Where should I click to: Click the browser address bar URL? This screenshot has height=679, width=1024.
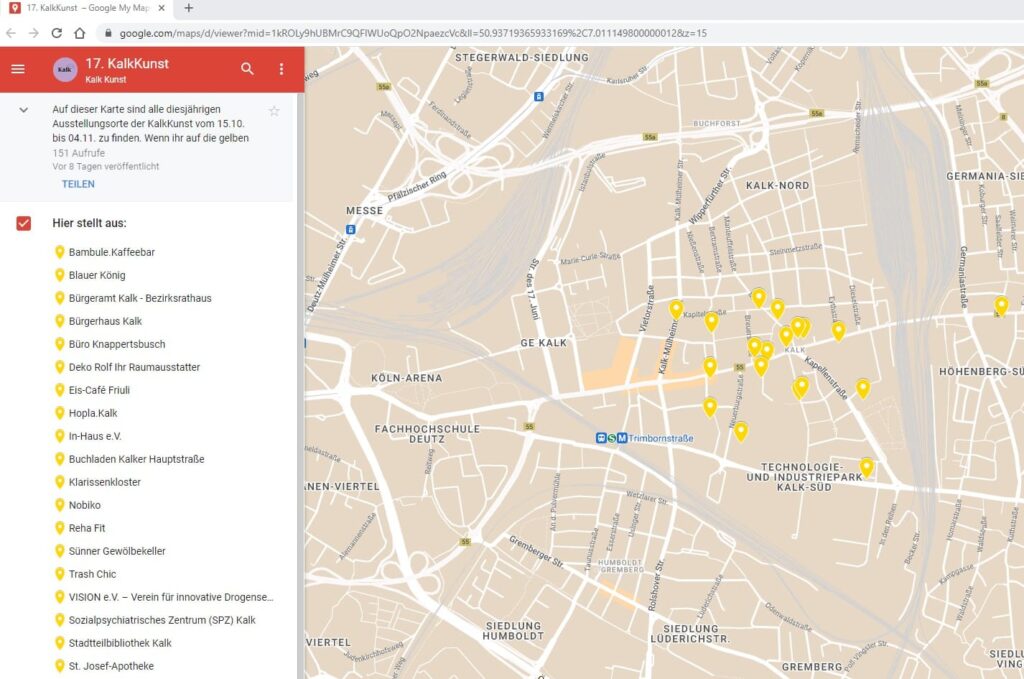pyautogui.click(x=413, y=33)
